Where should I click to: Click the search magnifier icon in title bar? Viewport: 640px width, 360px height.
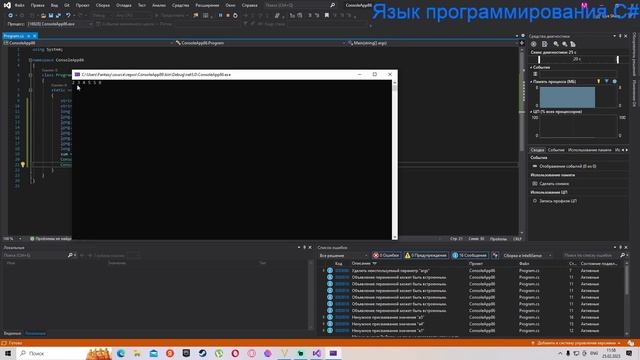tap(332, 5)
